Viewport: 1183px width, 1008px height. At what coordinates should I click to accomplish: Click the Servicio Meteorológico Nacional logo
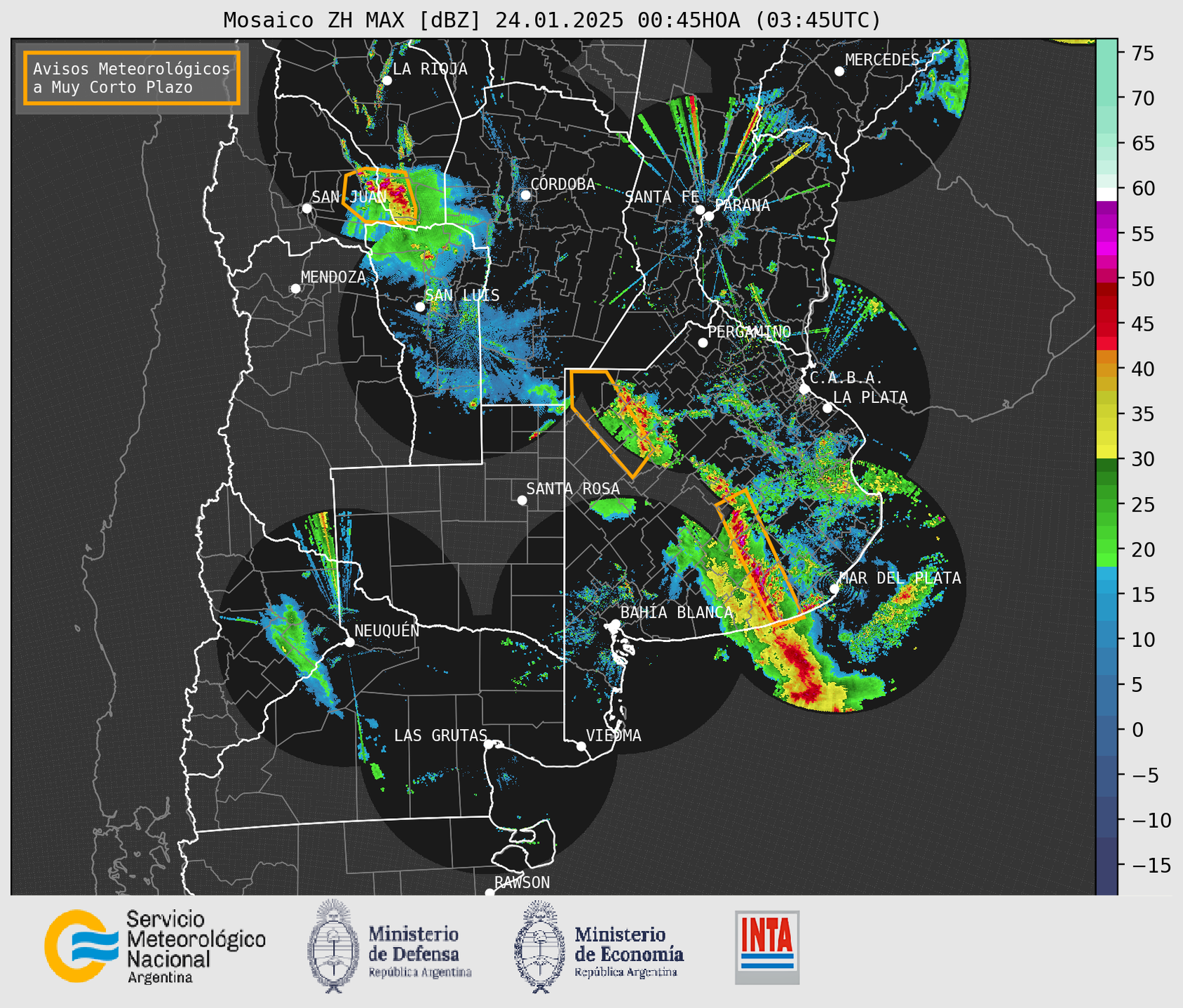tap(155, 946)
